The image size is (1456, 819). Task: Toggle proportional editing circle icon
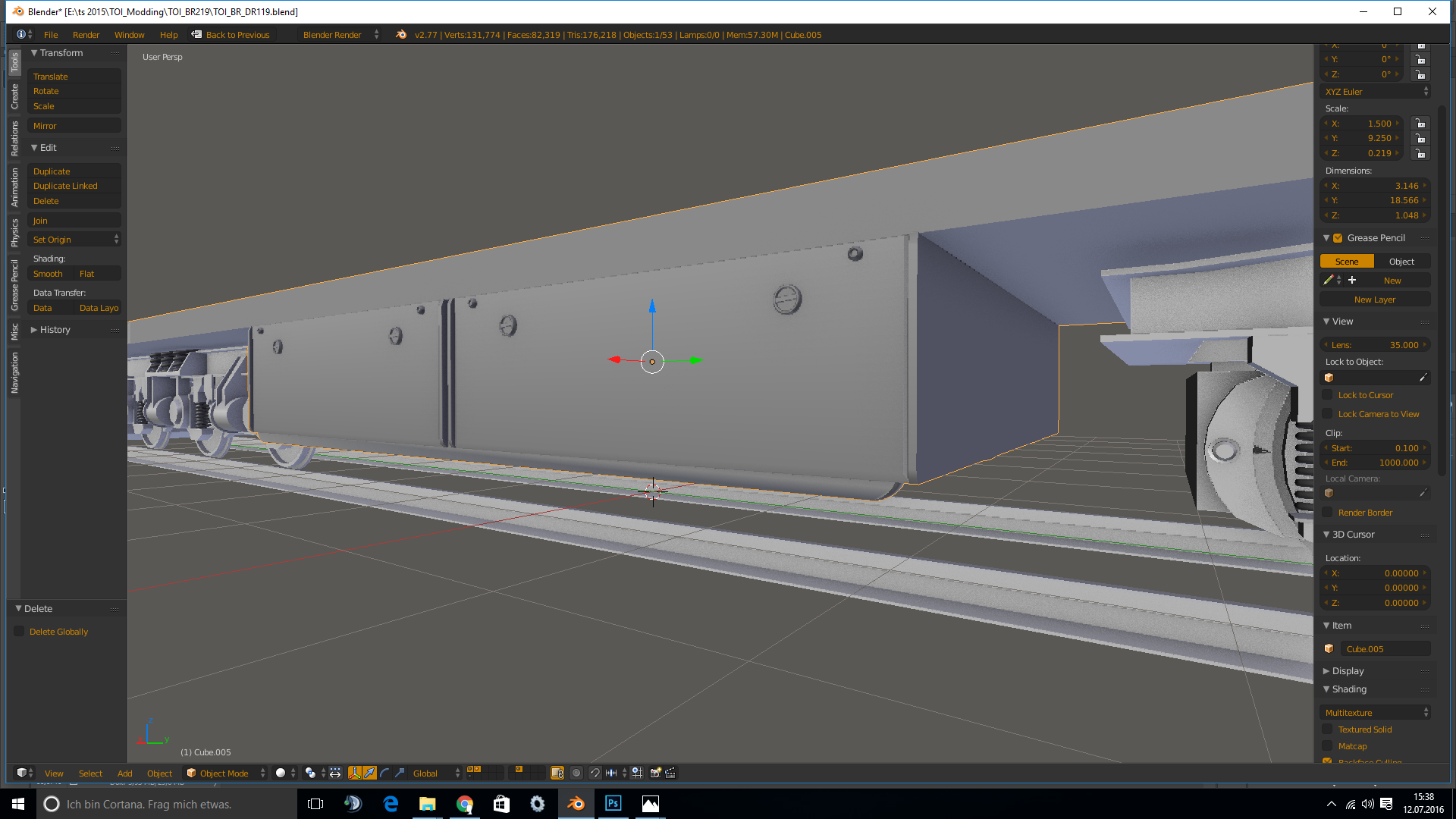pos(576,773)
